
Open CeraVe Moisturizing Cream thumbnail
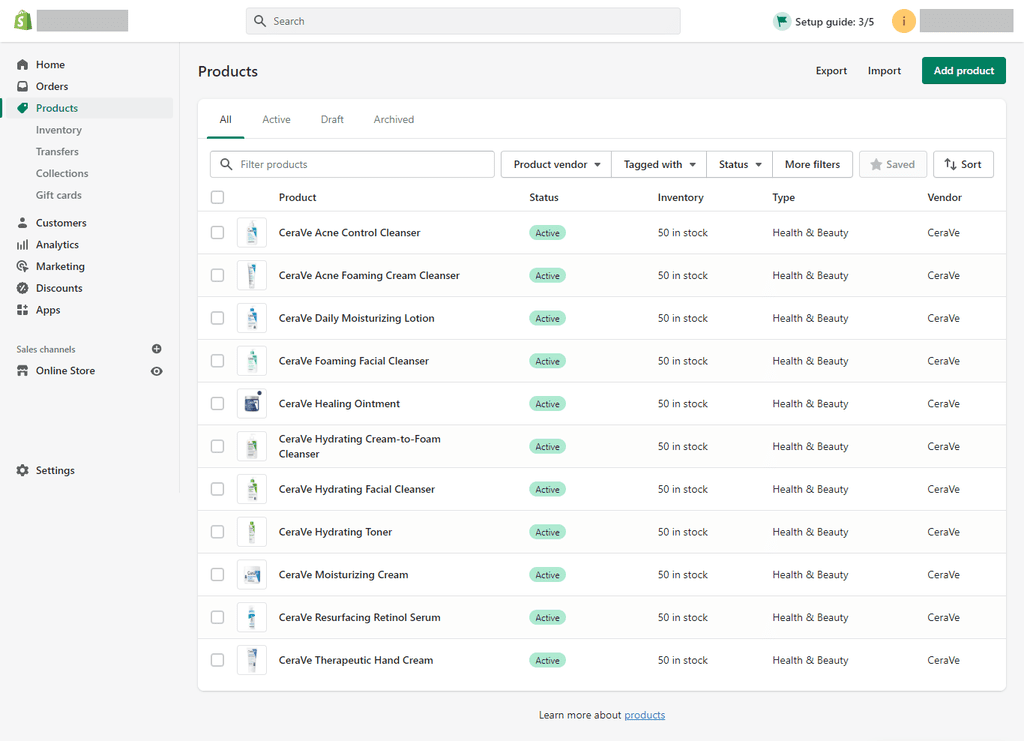(251, 575)
